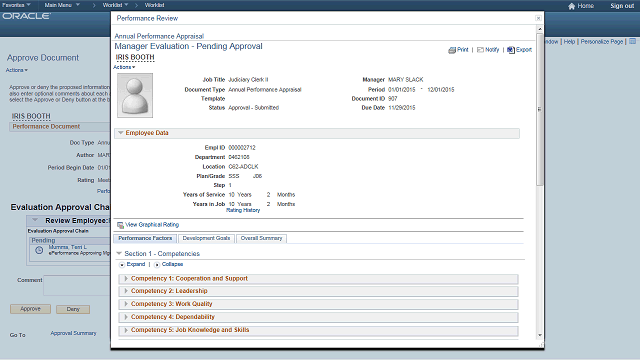This screenshot has height=360, width=640.
Task: Click the Export link
Action: point(524,50)
